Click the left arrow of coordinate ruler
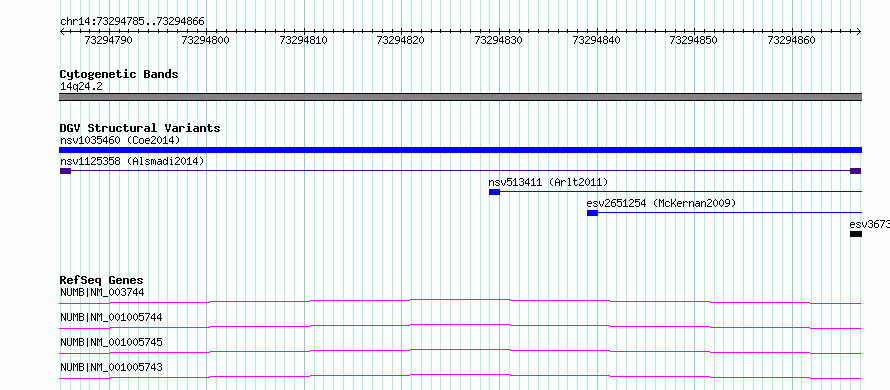 [63, 32]
